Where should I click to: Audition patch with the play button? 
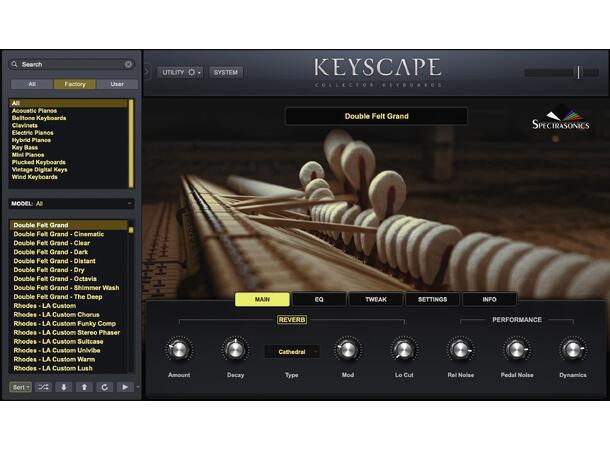[125, 387]
